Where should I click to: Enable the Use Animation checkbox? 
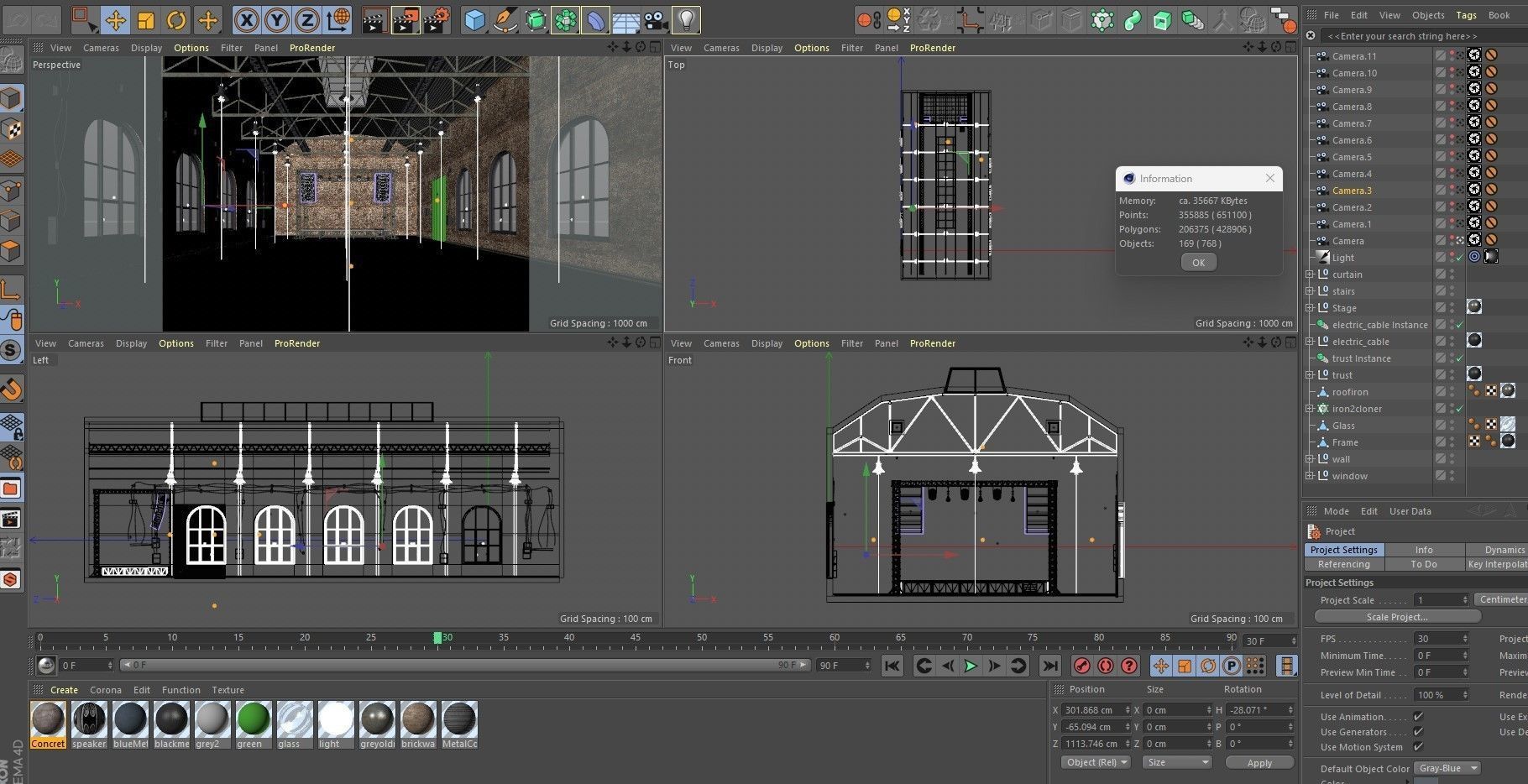[x=1418, y=717]
